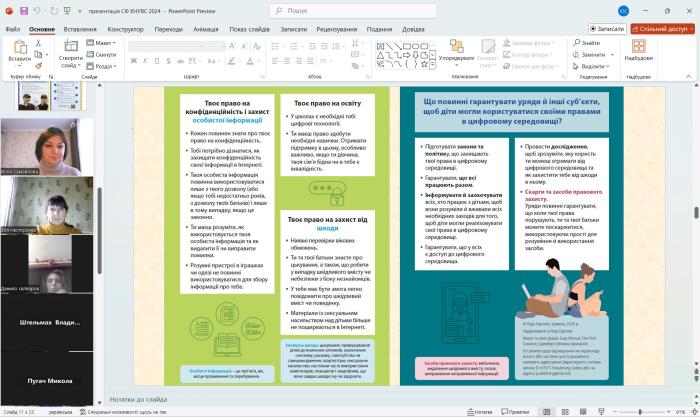Click the Надбудови (Add-ins) icon

(x=638, y=48)
